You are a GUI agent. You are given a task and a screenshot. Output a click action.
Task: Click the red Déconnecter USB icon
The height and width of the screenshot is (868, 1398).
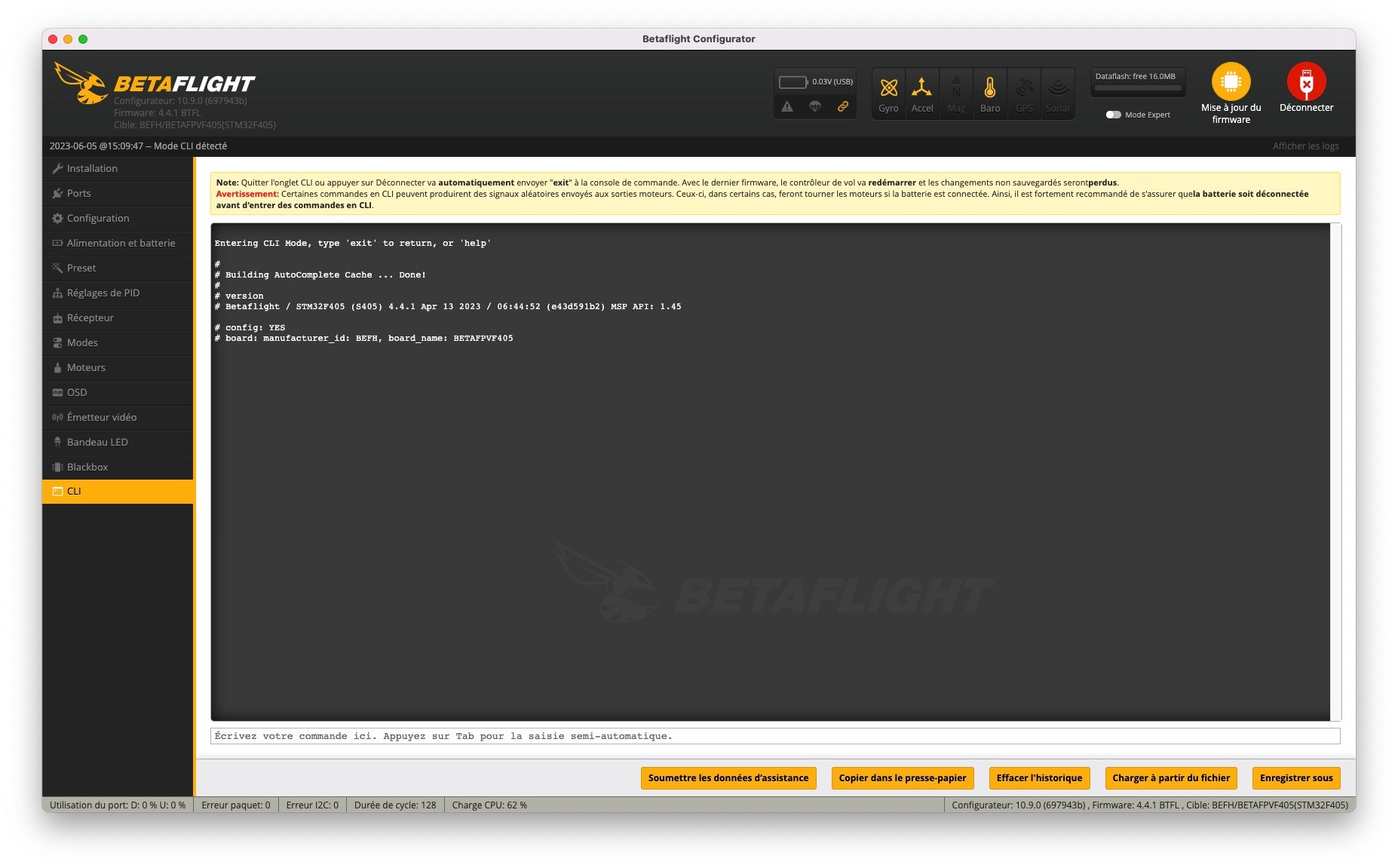click(1306, 81)
